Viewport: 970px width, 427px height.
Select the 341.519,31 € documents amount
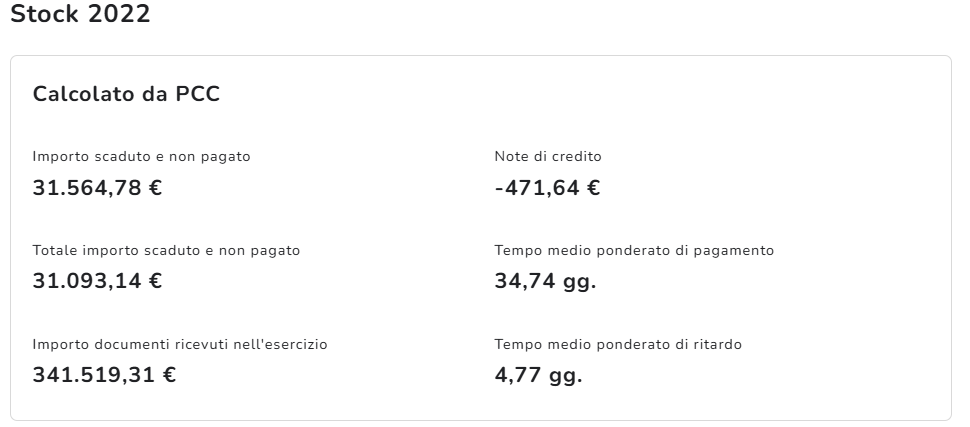[104, 375]
